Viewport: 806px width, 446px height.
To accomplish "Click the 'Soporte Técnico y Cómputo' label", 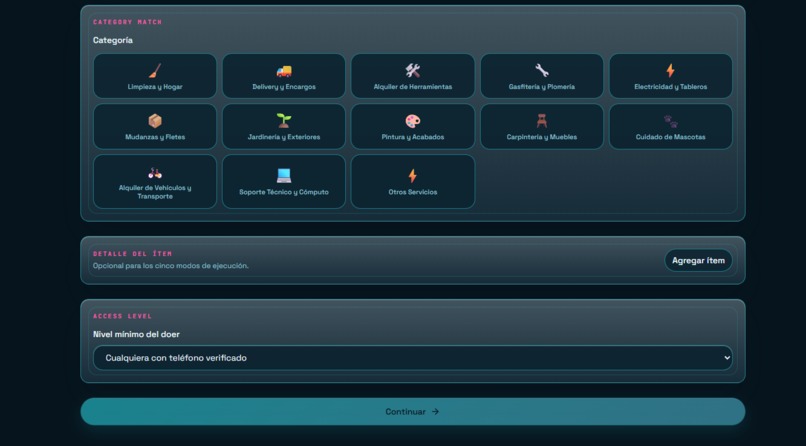I will [284, 192].
